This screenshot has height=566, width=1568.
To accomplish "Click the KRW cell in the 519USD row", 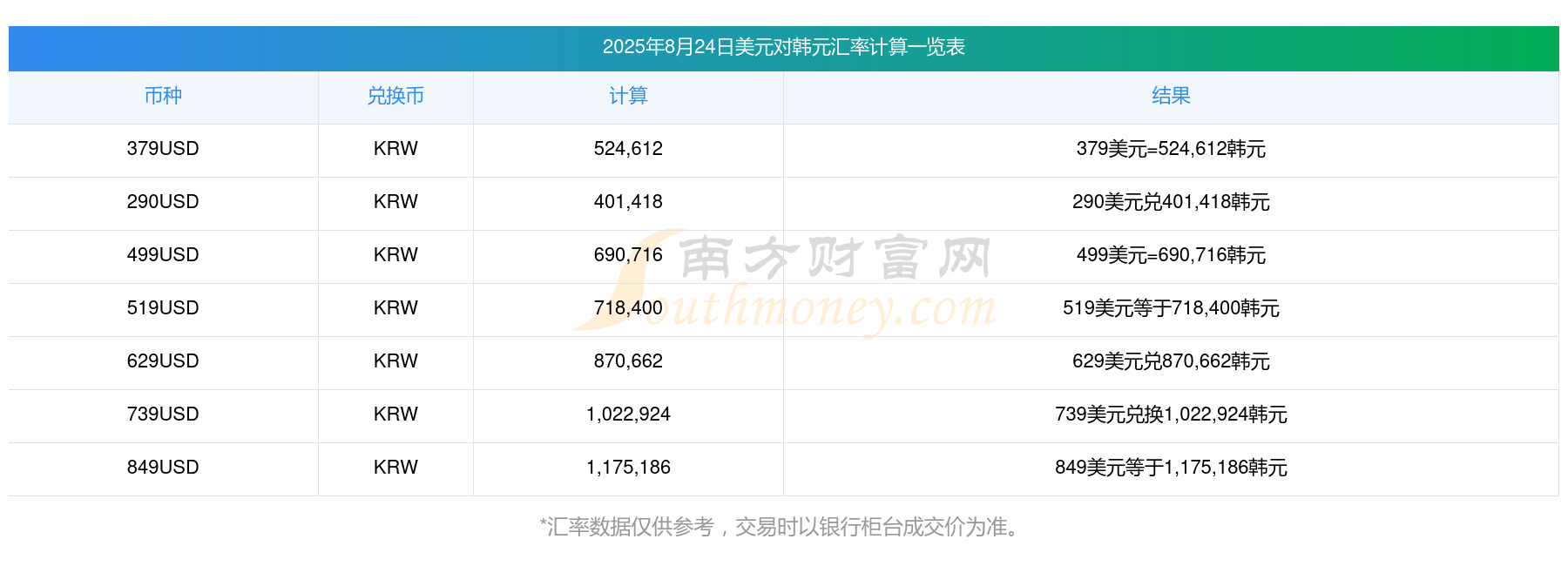I will 395,308.
